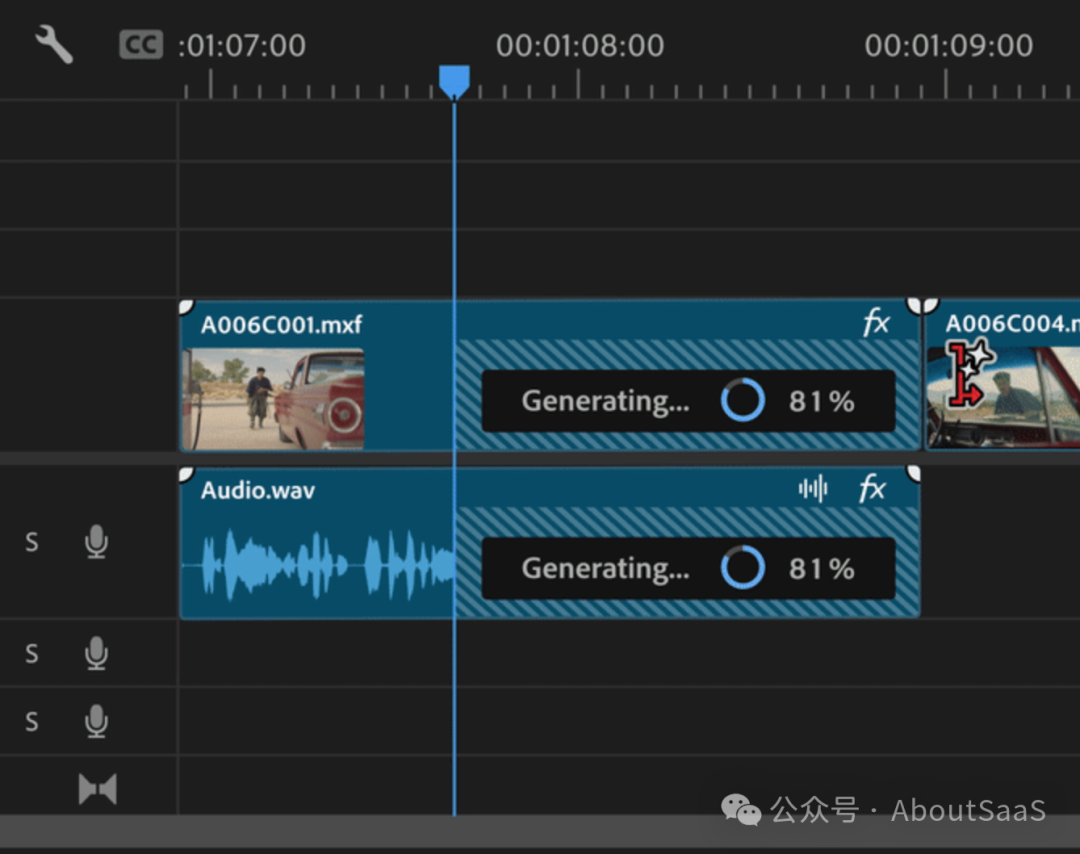
Task: Click the waveform badge icon on Audio.wav
Action: 813,489
